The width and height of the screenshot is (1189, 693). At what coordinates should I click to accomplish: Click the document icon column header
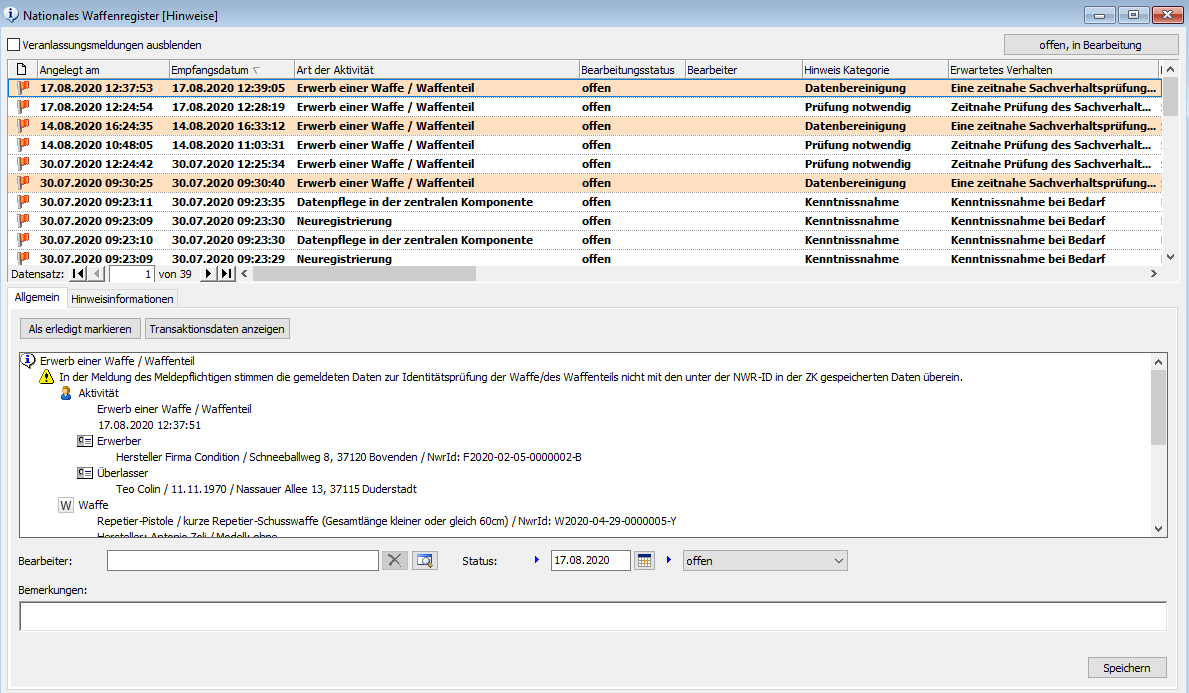[22, 70]
